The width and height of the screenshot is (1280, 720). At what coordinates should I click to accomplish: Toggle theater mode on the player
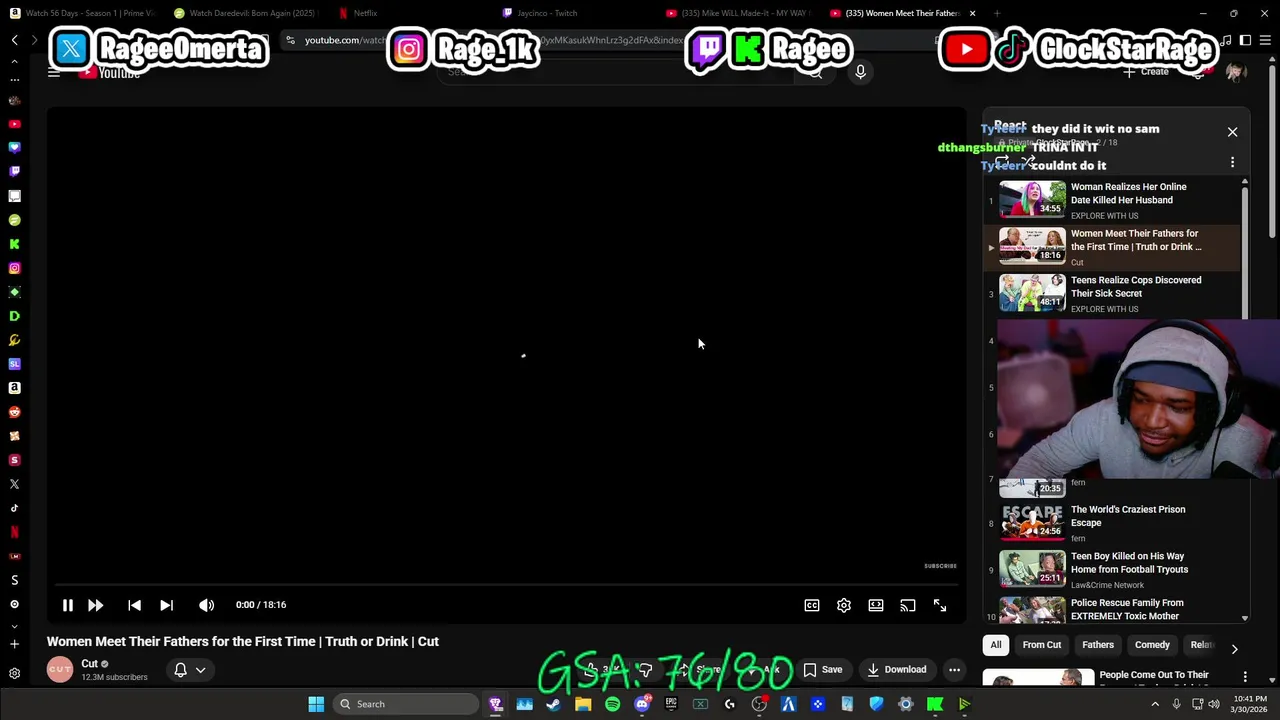point(876,605)
